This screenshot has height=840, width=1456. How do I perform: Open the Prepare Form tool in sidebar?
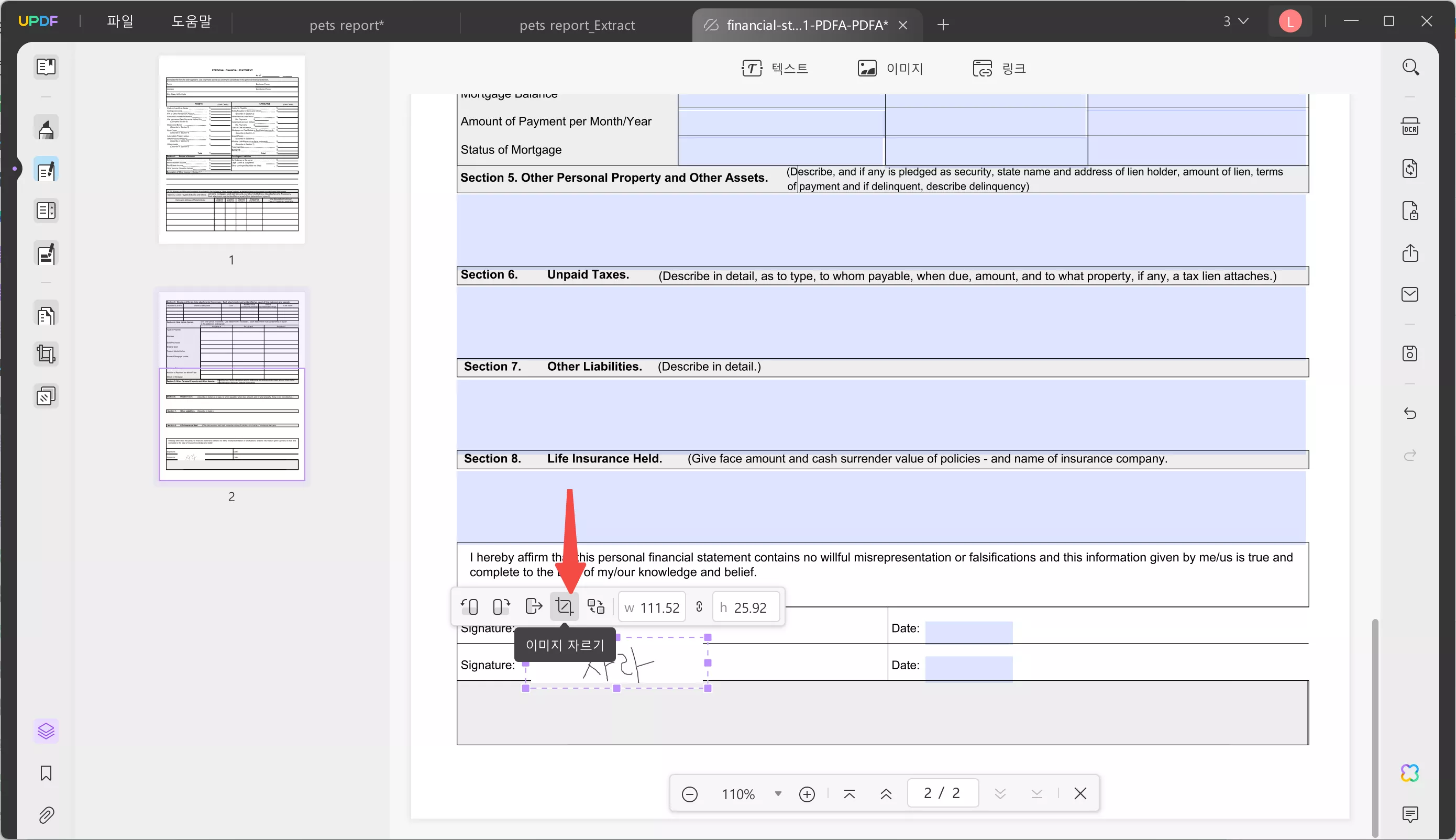pos(46,211)
